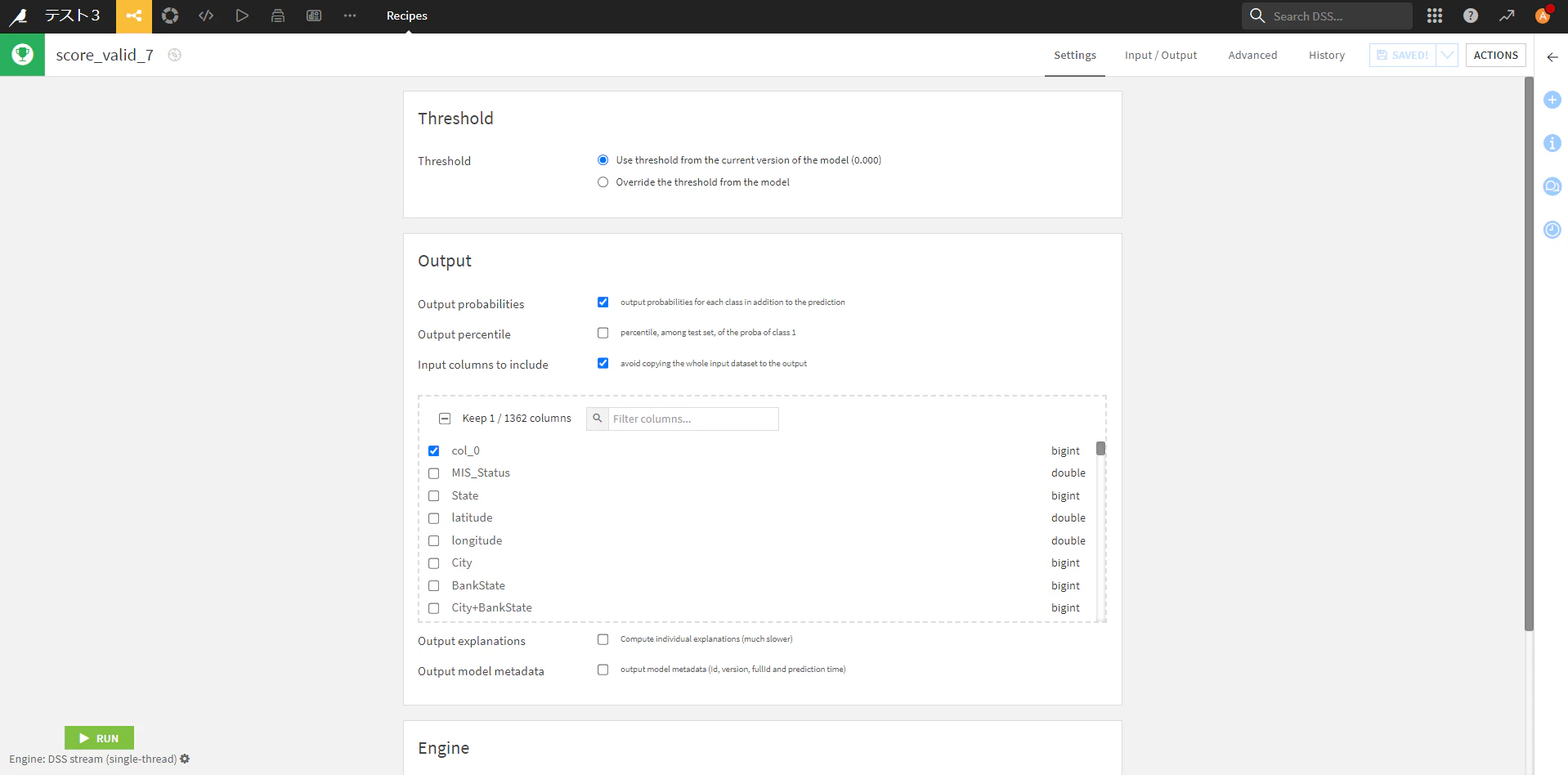Switch to the Settings tab
Image resolution: width=1568 pixels, height=775 pixels.
pyautogui.click(x=1074, y=55)
